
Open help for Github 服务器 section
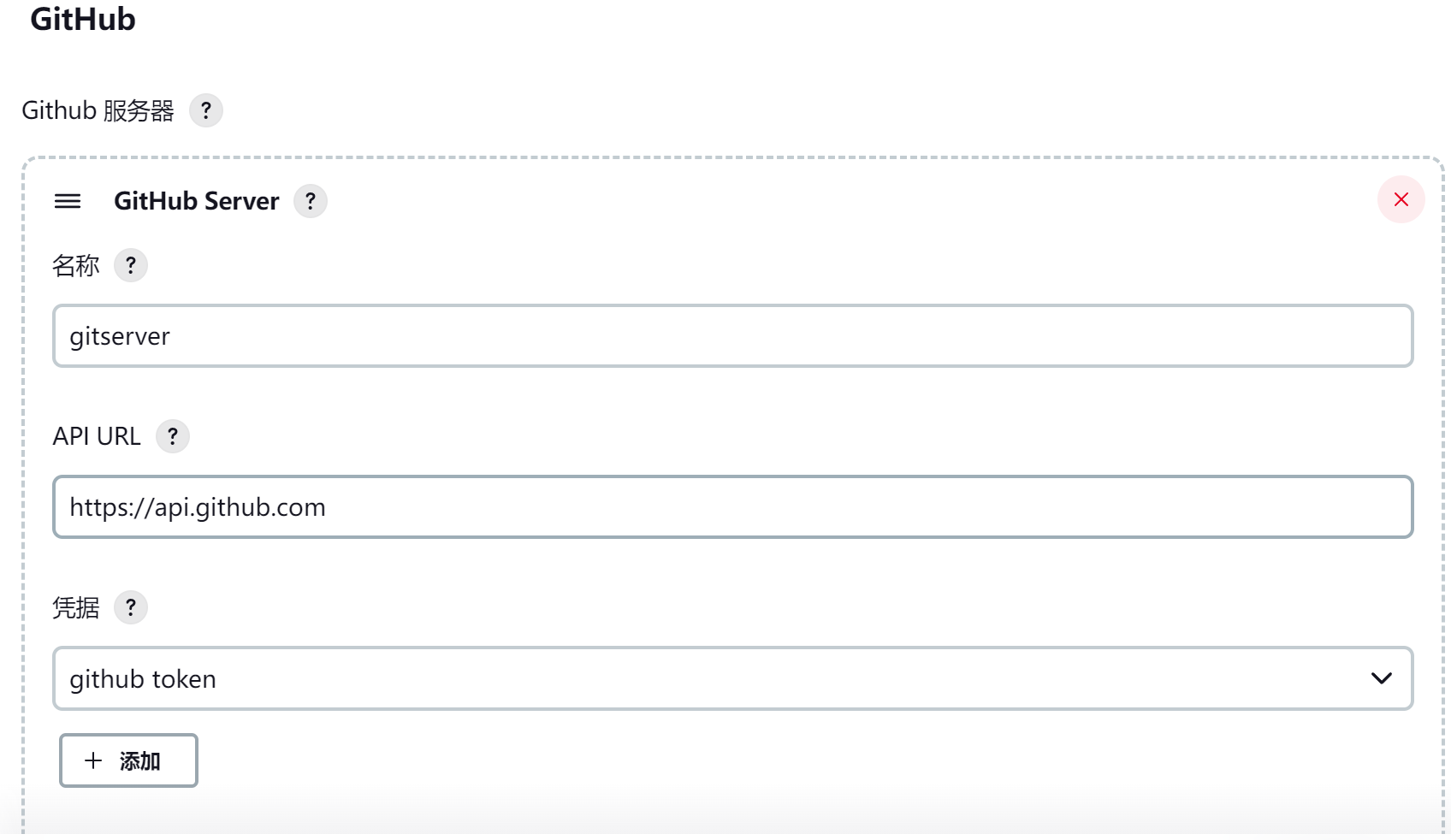205,110
